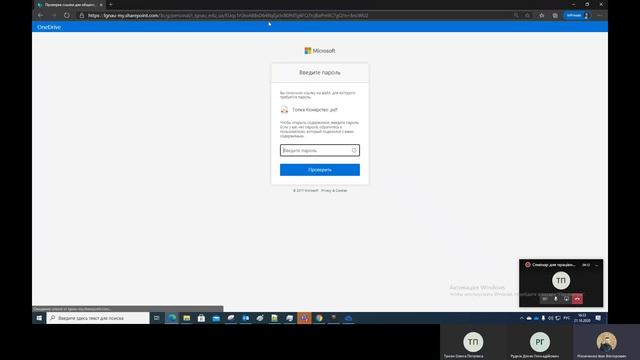Screen dimensions: 640x360
Task: Select the open OneDrive password-check tab
Action: pos(69,5)
